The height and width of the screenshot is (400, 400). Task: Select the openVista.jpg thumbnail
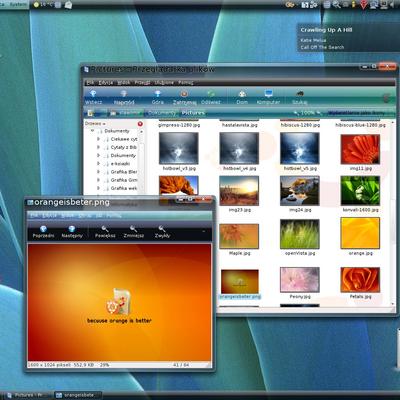[300, 234]
